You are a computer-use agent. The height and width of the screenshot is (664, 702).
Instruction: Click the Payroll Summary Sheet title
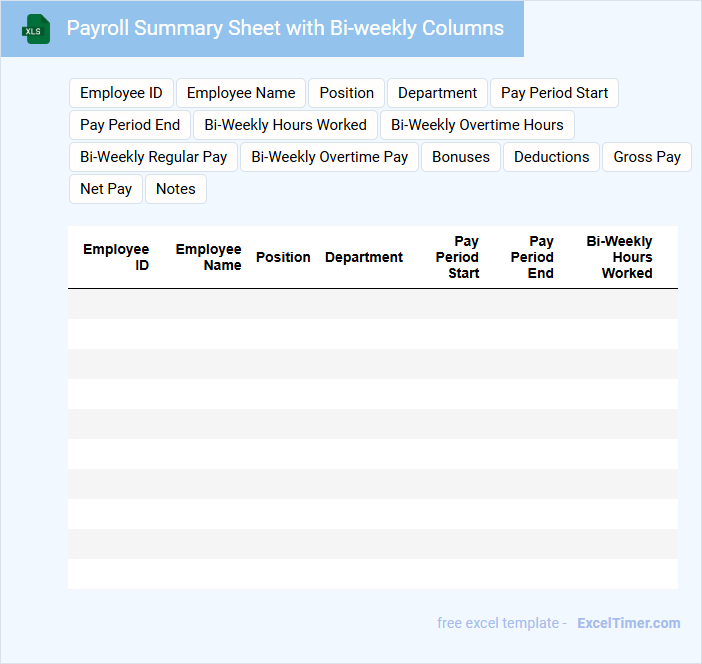(285, 28)
